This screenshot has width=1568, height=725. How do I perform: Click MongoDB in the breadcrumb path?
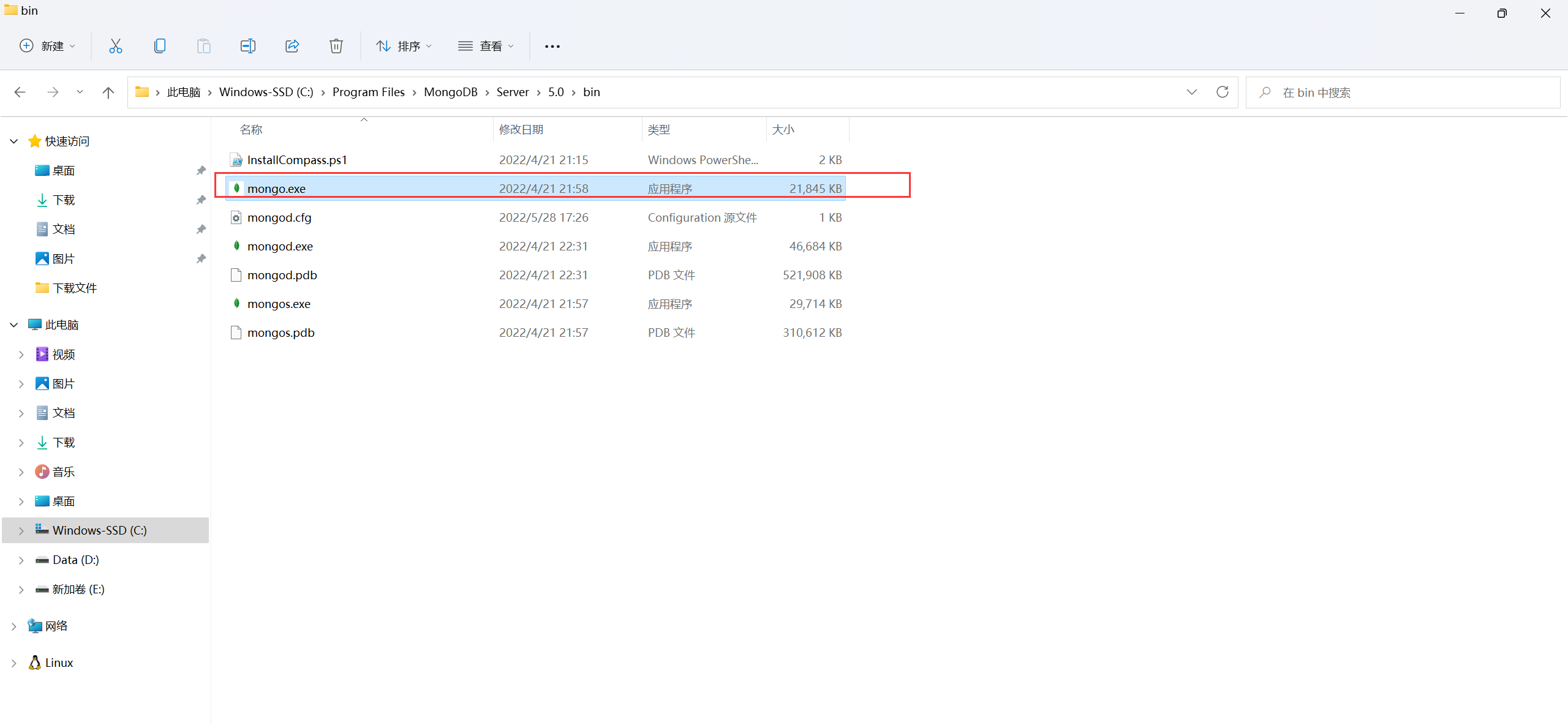[450, 92]
